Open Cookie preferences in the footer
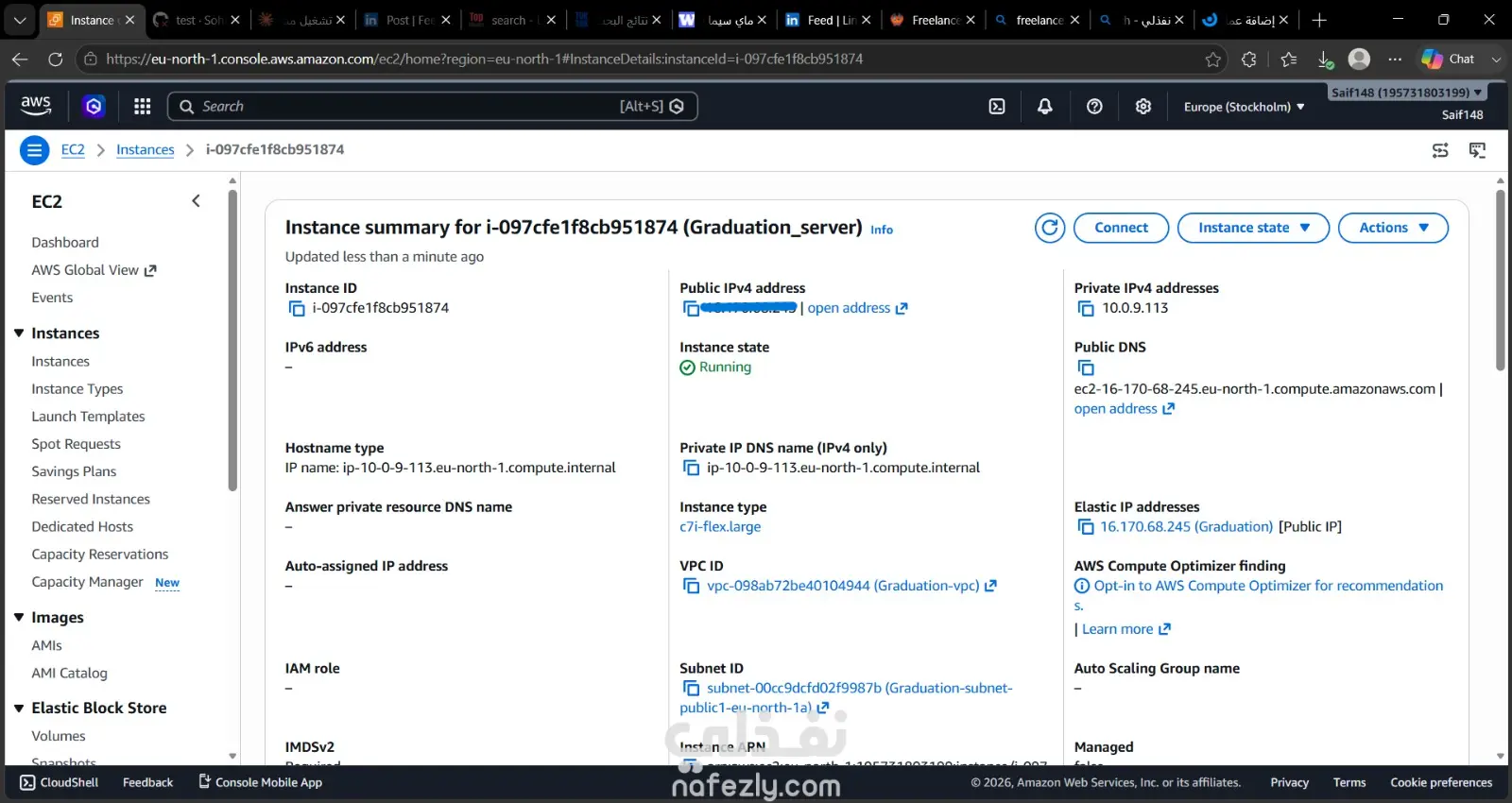The width and height of the screenshot is (1512, 803). point(1441,783)
